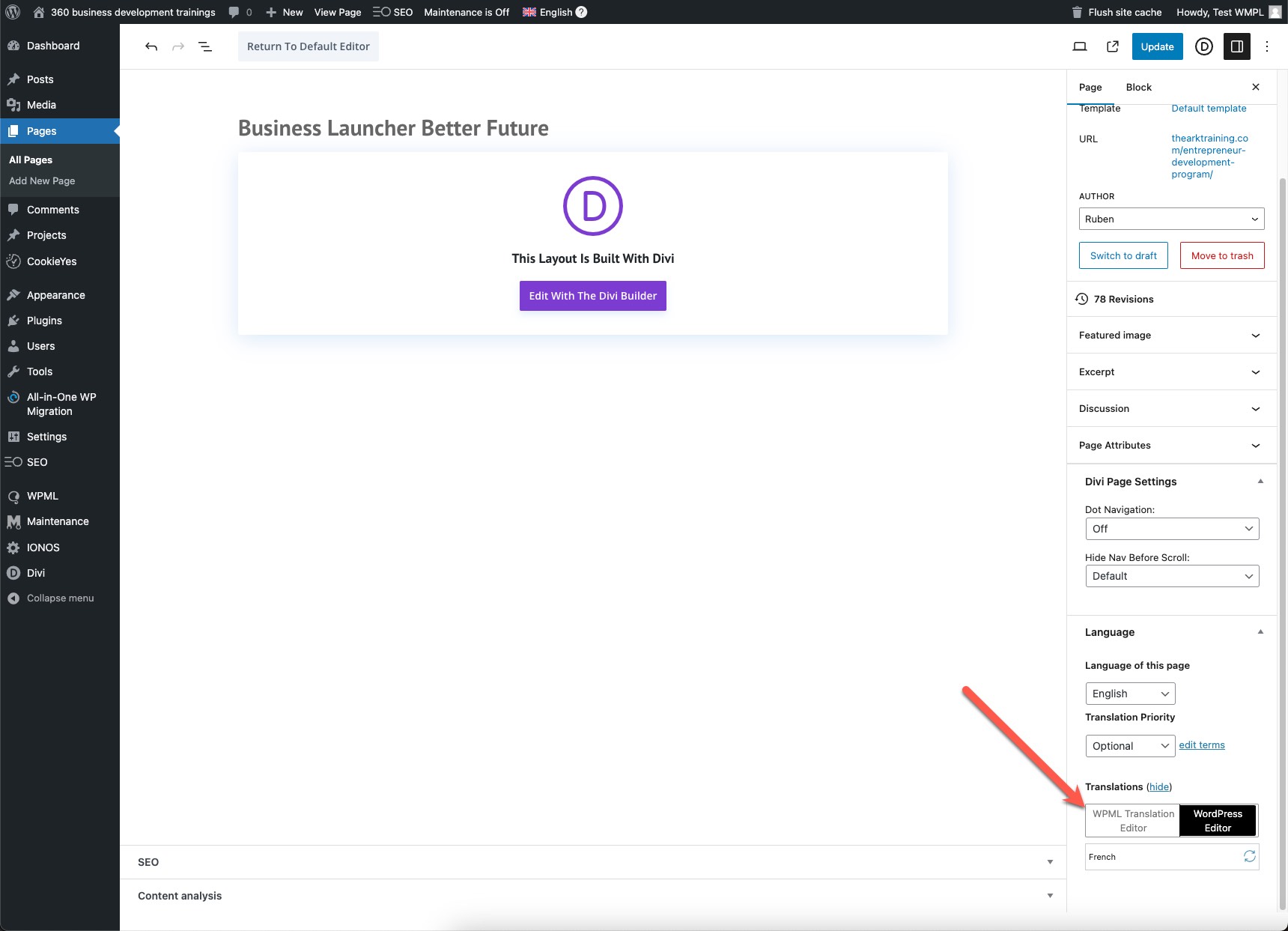Open the site home icon link
The image size is (1288, 931).
point(39,12)
